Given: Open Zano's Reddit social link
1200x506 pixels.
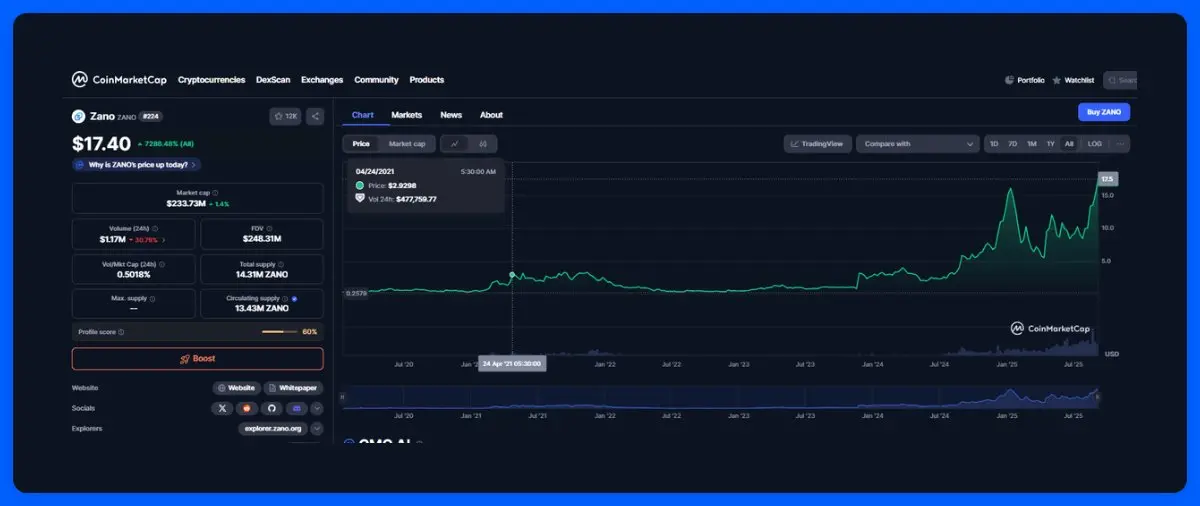Looking at the screenshot, I should click(x=246, y=408).
